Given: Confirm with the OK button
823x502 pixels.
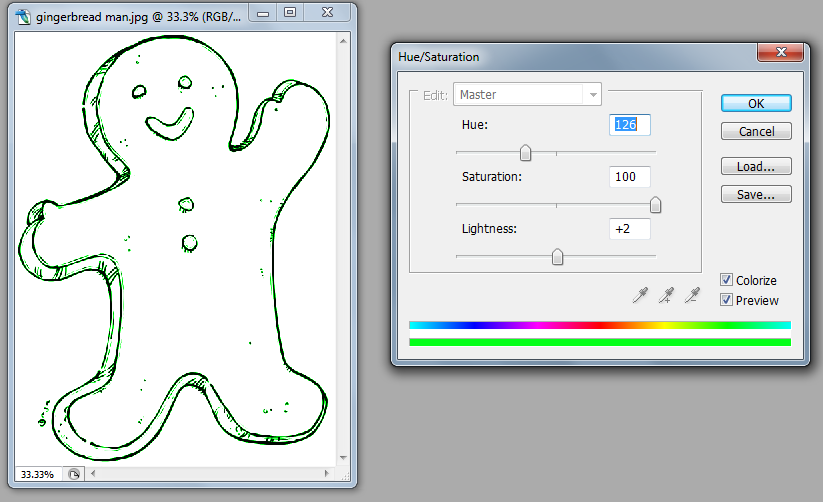Looking at the screenshot, I should click(756, 103).
